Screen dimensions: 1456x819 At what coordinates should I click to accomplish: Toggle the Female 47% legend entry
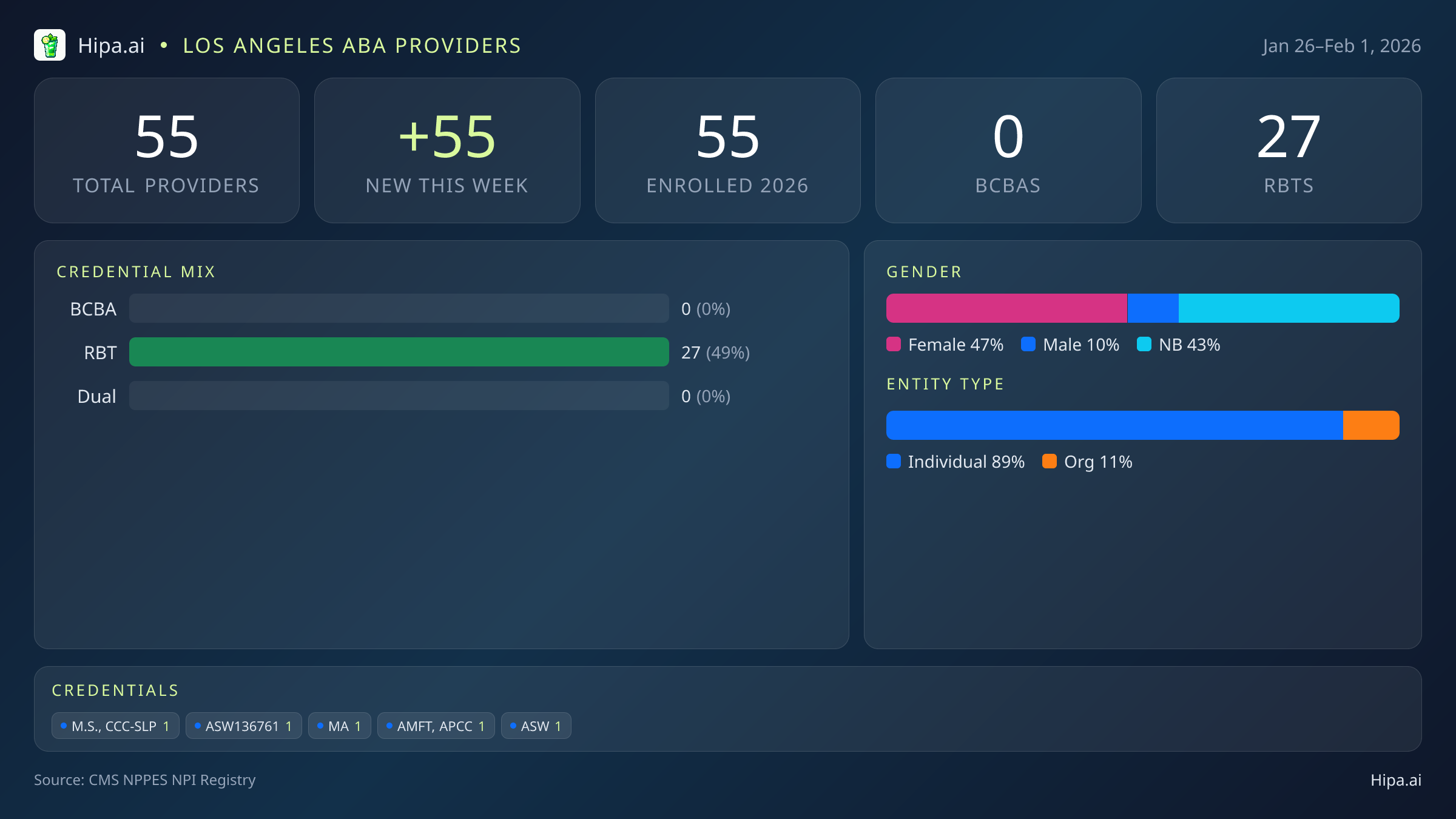(x=945, y=344)
